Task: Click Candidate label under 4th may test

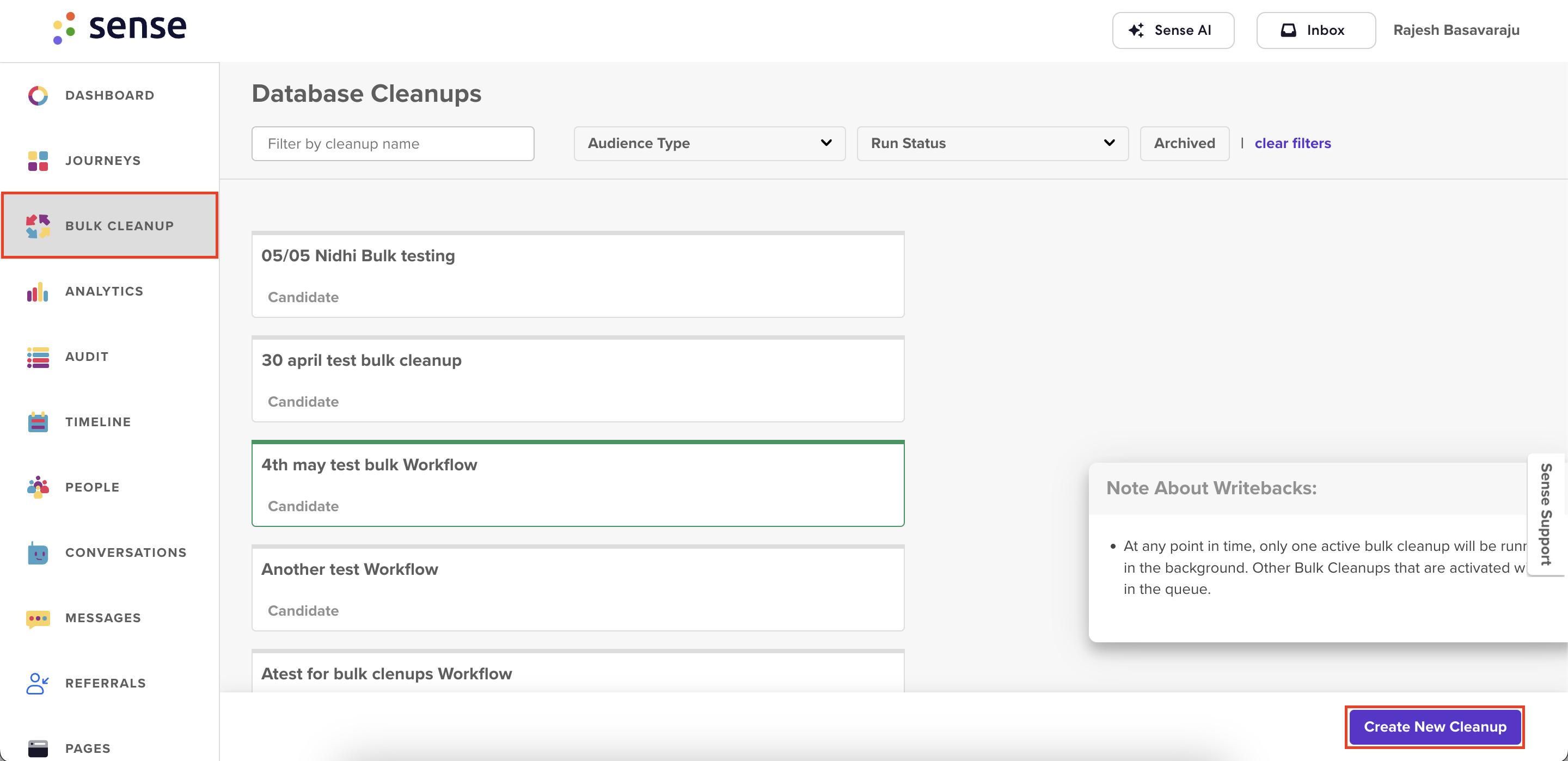Action: tap(303, 507)
